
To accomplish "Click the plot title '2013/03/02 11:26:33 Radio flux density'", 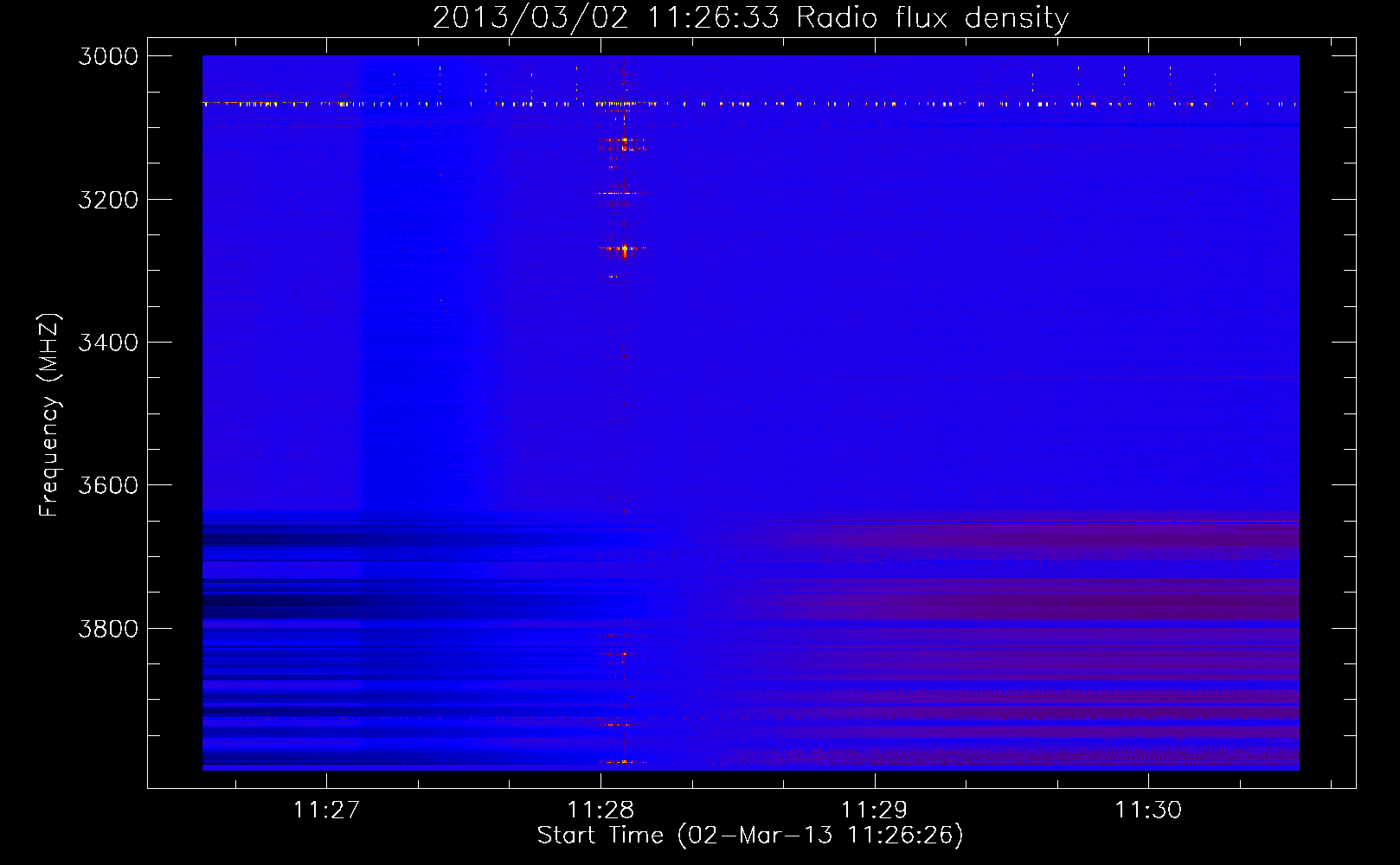I will [750, 18].
